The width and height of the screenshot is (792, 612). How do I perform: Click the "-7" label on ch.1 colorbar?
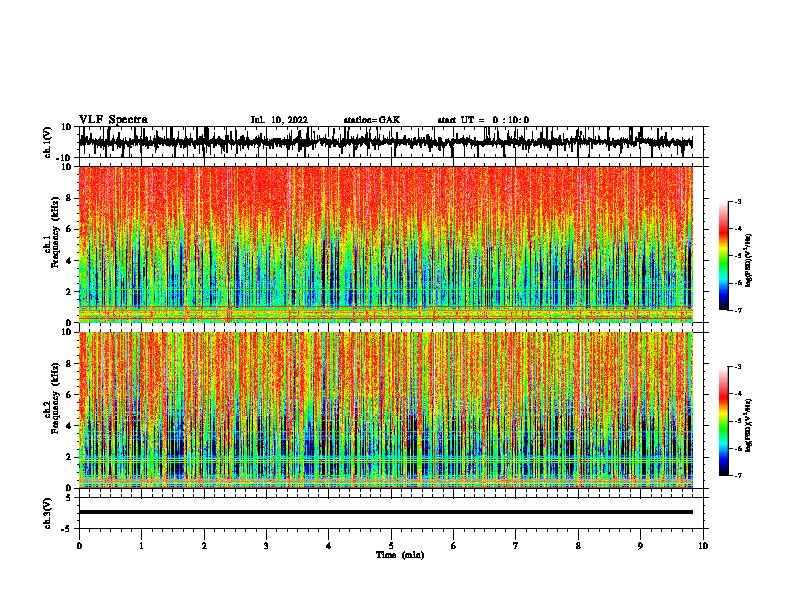[x=737, y=310]
